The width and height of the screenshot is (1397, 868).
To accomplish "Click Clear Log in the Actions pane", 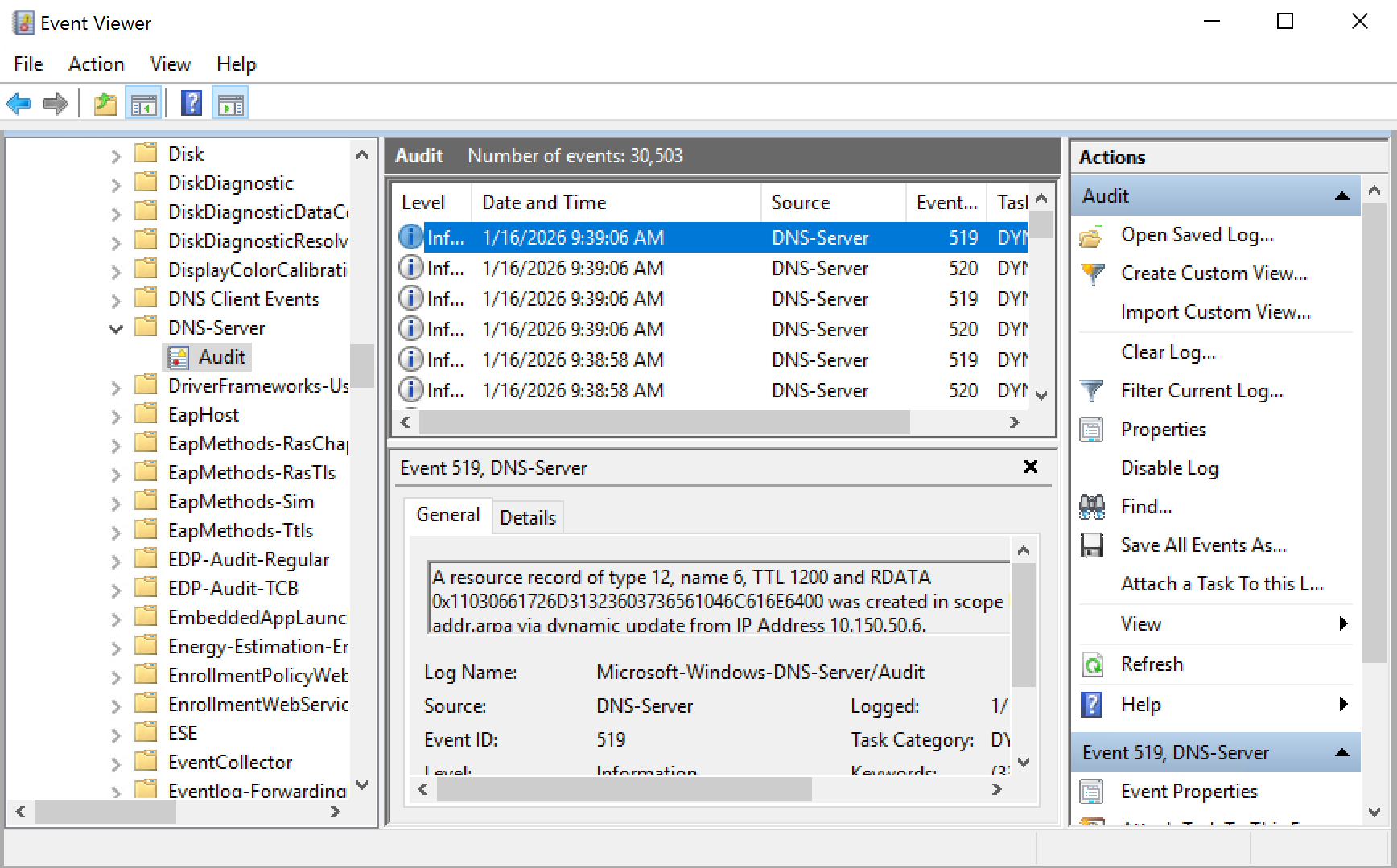I will 1168,352.
